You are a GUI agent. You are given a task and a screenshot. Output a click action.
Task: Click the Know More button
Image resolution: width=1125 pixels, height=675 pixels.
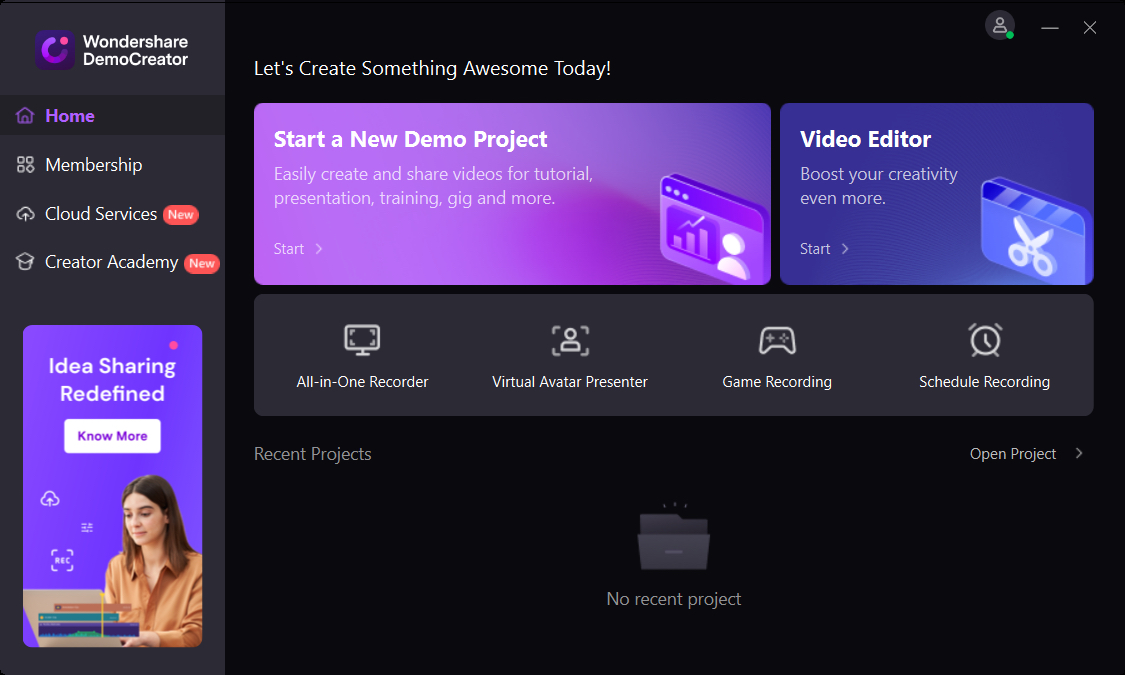113,436
